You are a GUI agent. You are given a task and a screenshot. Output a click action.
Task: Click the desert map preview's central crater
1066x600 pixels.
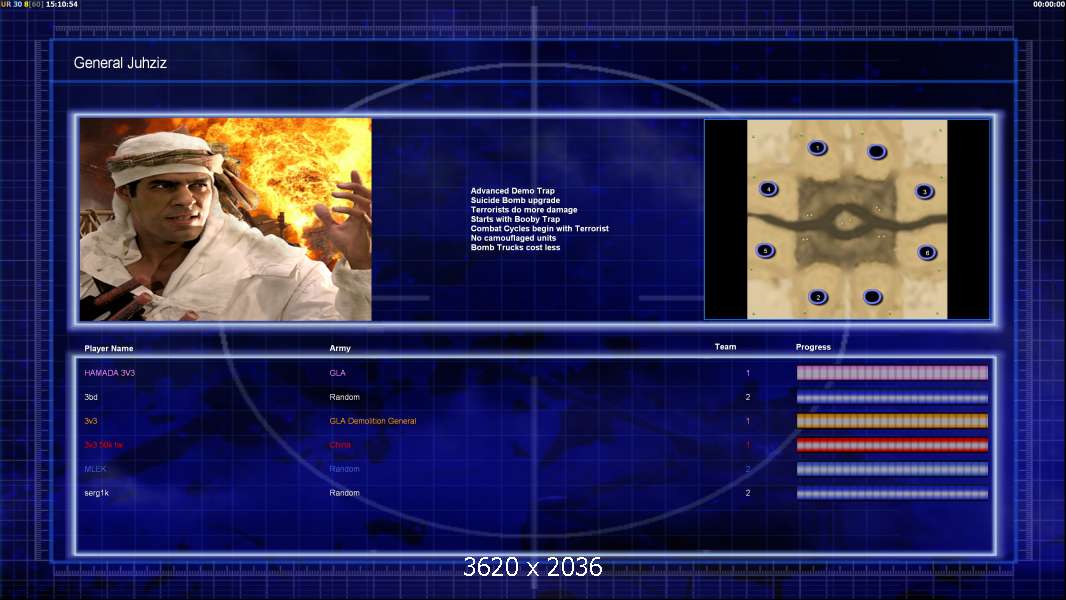coord(846,221)
